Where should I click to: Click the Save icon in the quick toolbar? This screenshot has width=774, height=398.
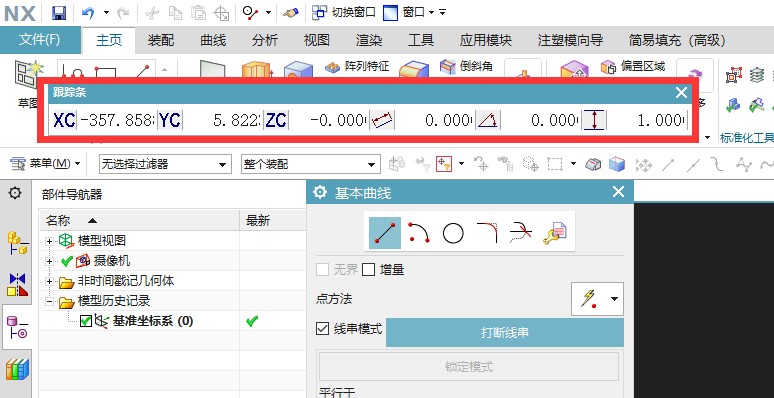59,13
